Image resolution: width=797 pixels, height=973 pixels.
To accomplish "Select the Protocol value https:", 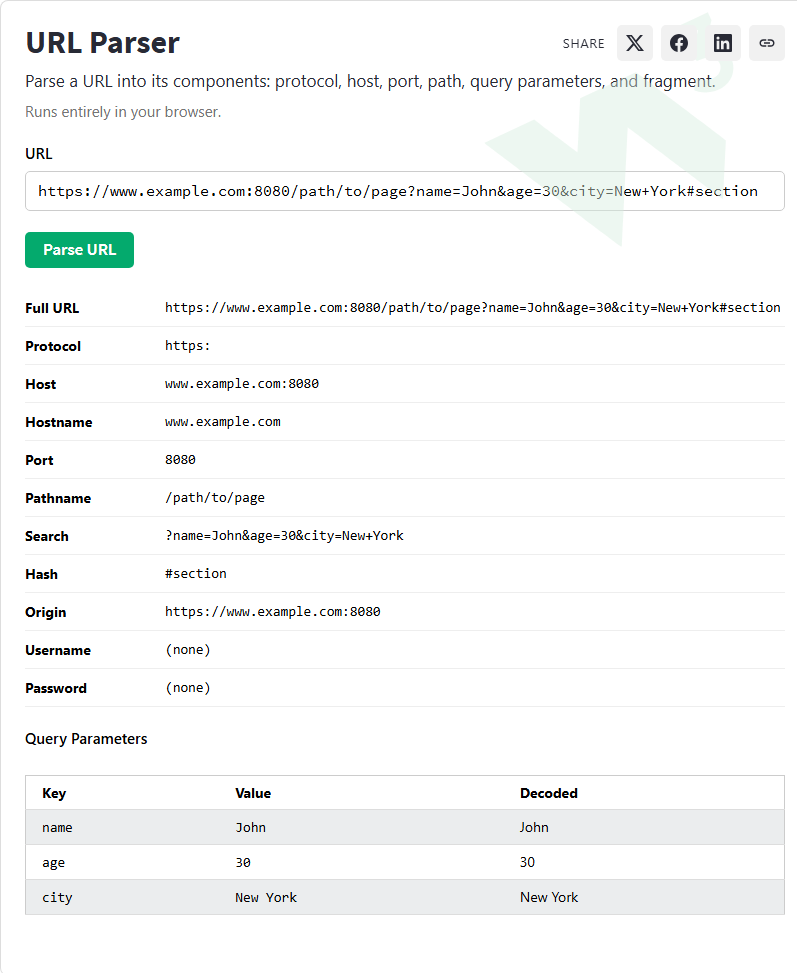I will (187, 346).
